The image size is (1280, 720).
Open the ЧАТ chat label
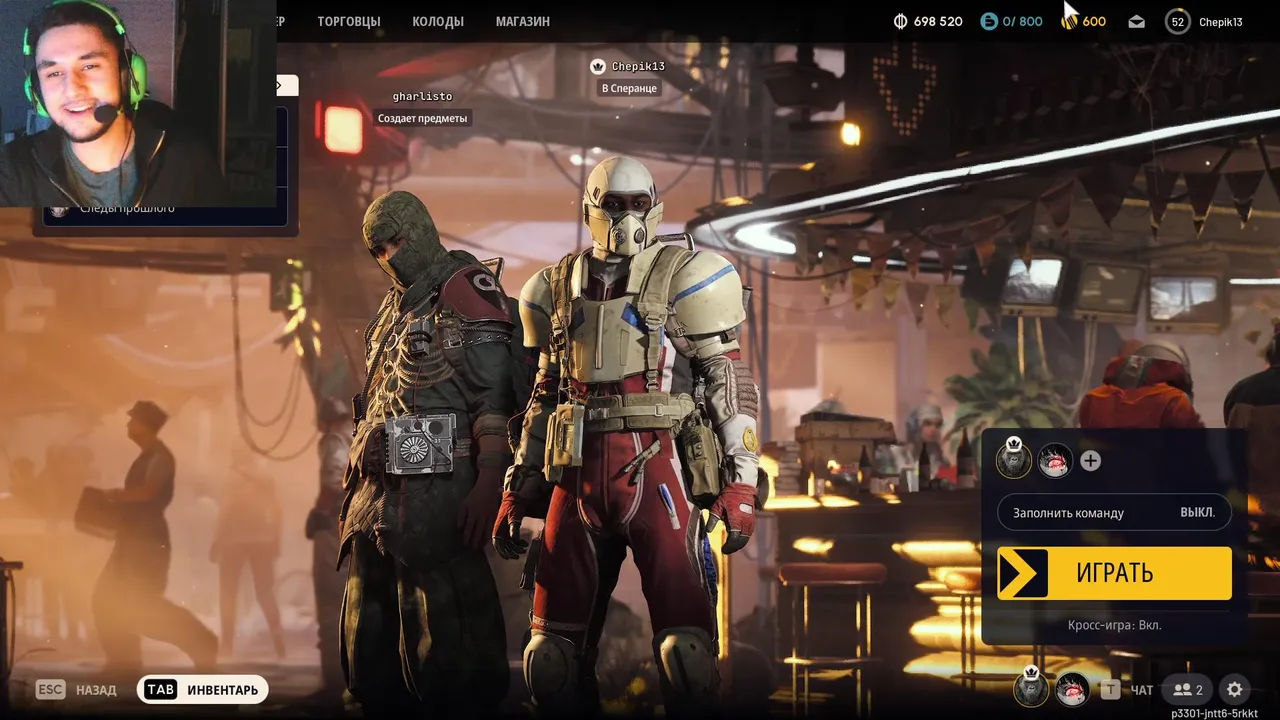1142,690
